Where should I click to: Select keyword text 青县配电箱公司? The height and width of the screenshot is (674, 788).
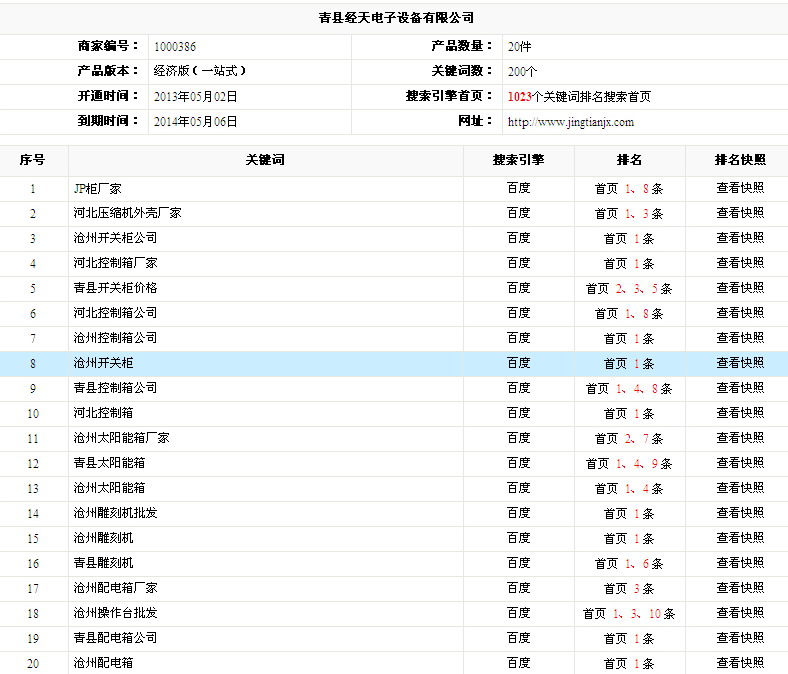coord(115,638)
